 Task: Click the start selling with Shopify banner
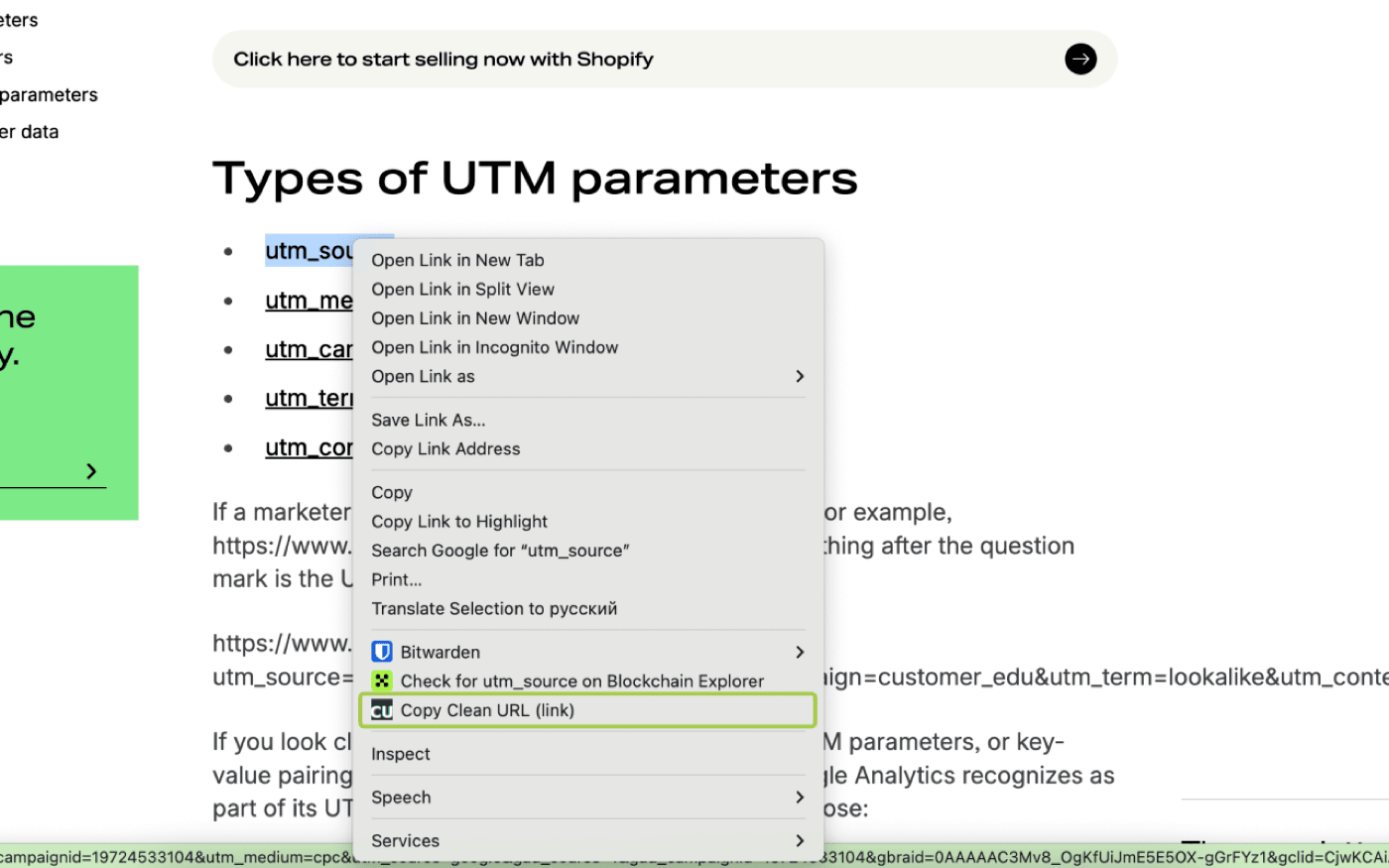665,60
